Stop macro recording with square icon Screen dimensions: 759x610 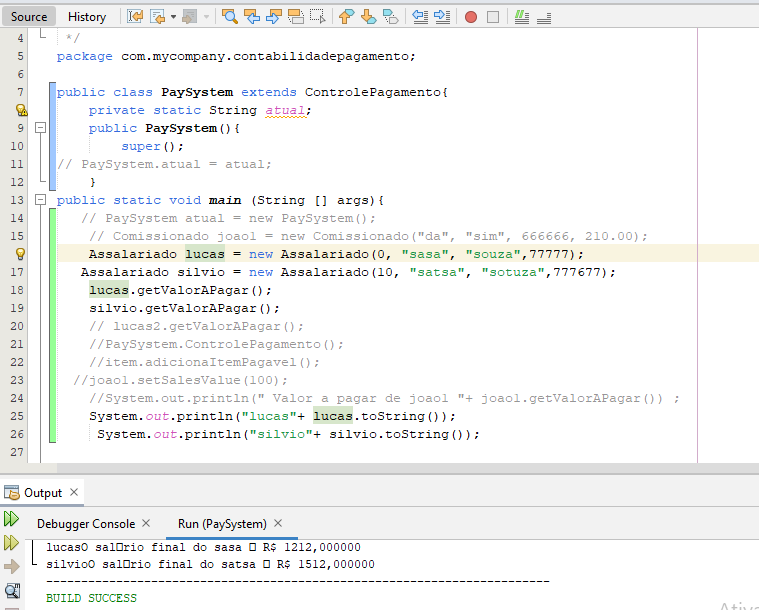click(x=493, y=17)
